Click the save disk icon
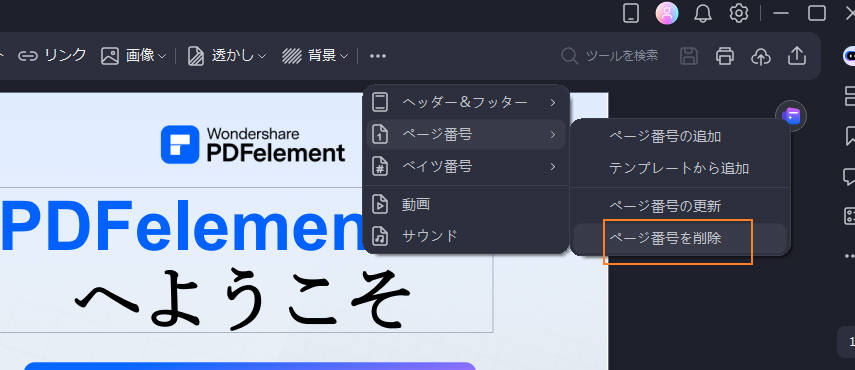The image size is (855, 370). point(689,56)
